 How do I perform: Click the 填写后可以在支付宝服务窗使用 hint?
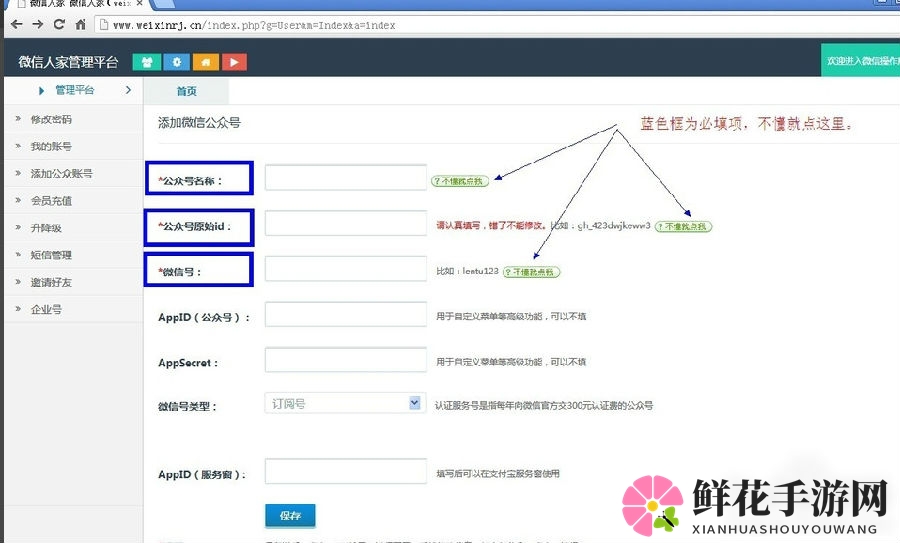pos(498,474)
